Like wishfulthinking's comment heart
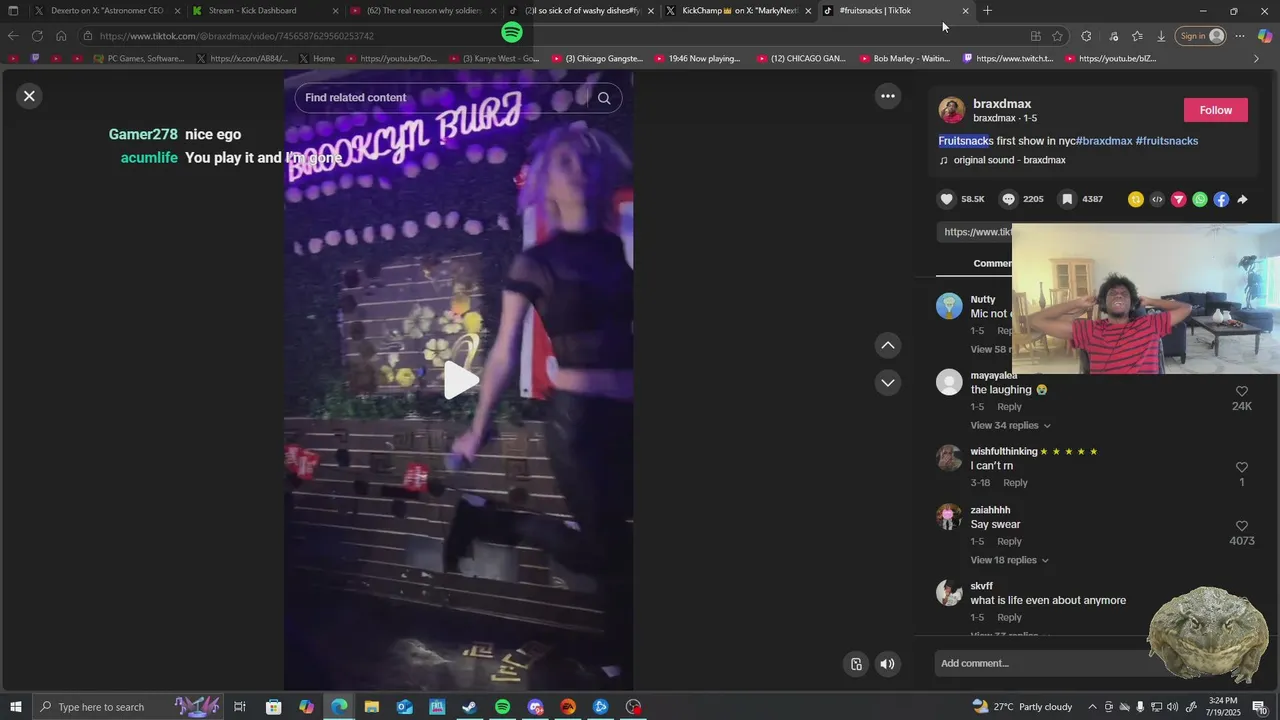1280x720 pixels. tap(1242, 467)
